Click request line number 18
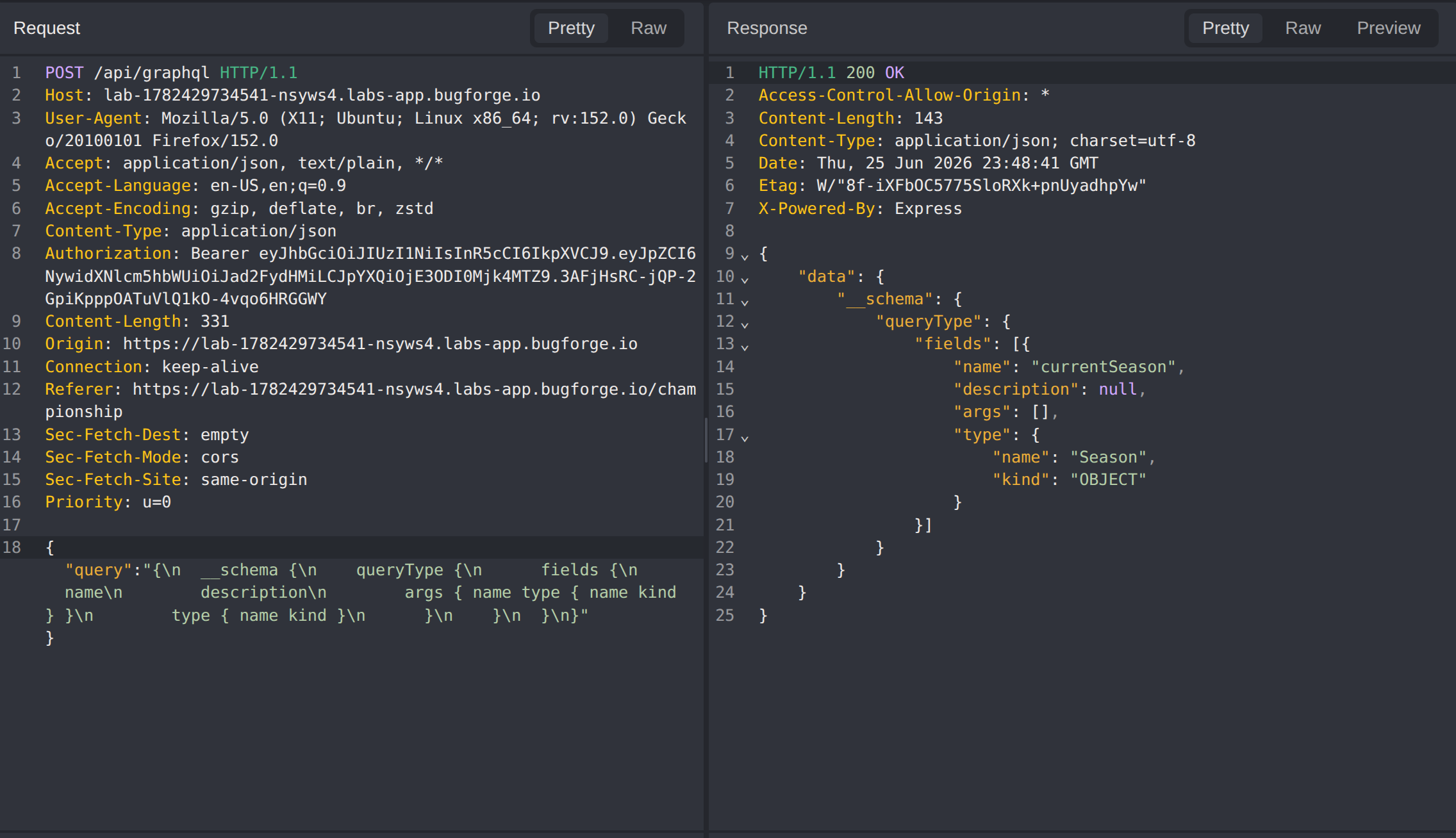1456x838 pixels. pos(12,548)
